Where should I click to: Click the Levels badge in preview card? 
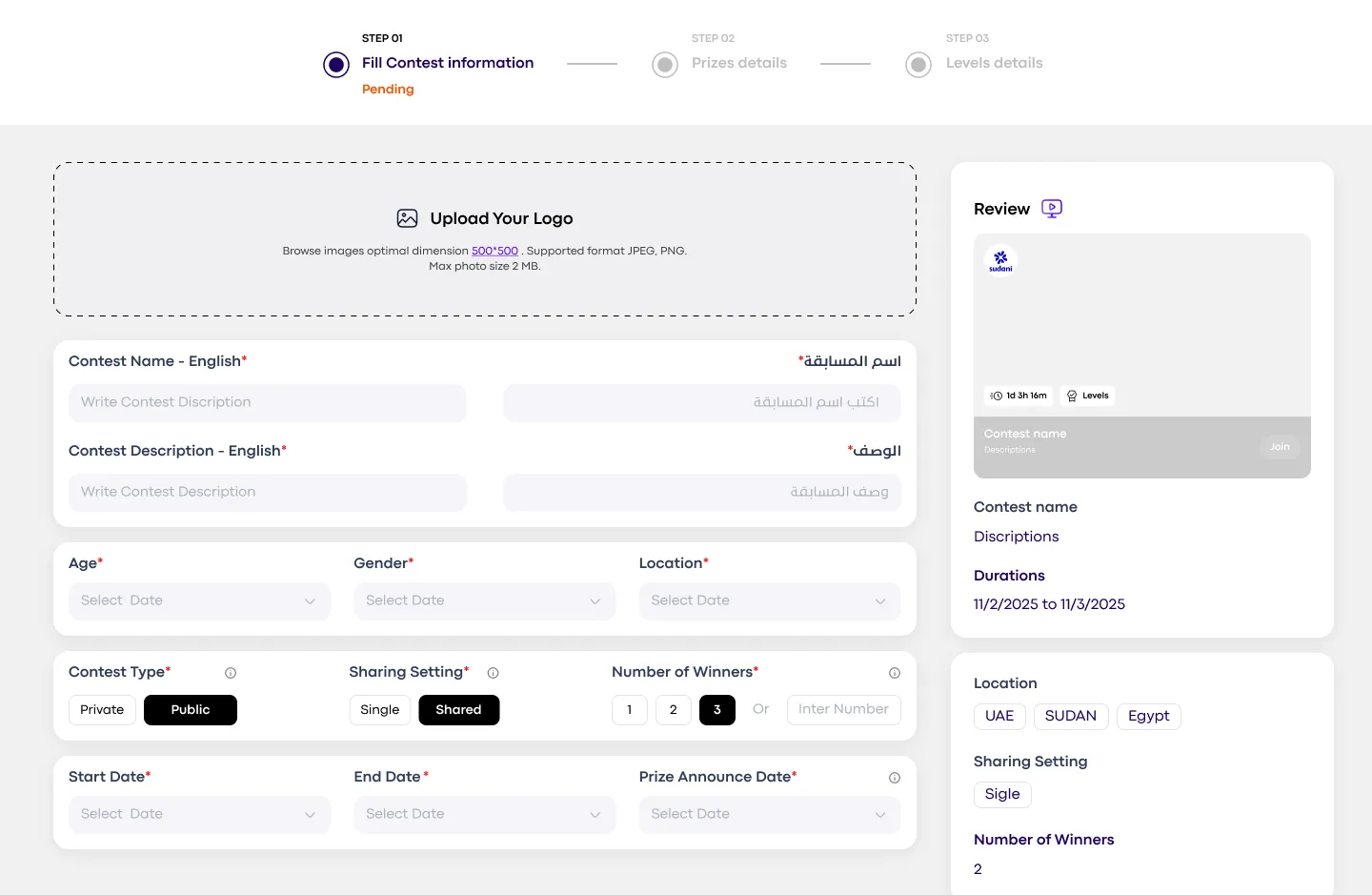pyautogui.click(x=1087, y=396)
